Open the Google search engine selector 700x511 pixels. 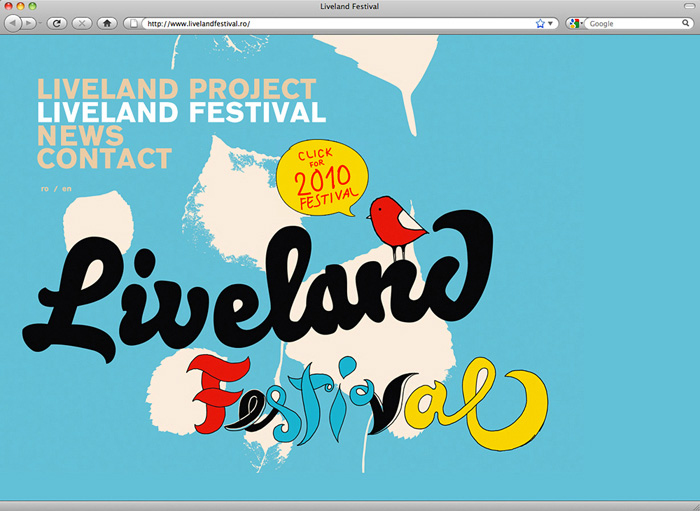point(576,22)
